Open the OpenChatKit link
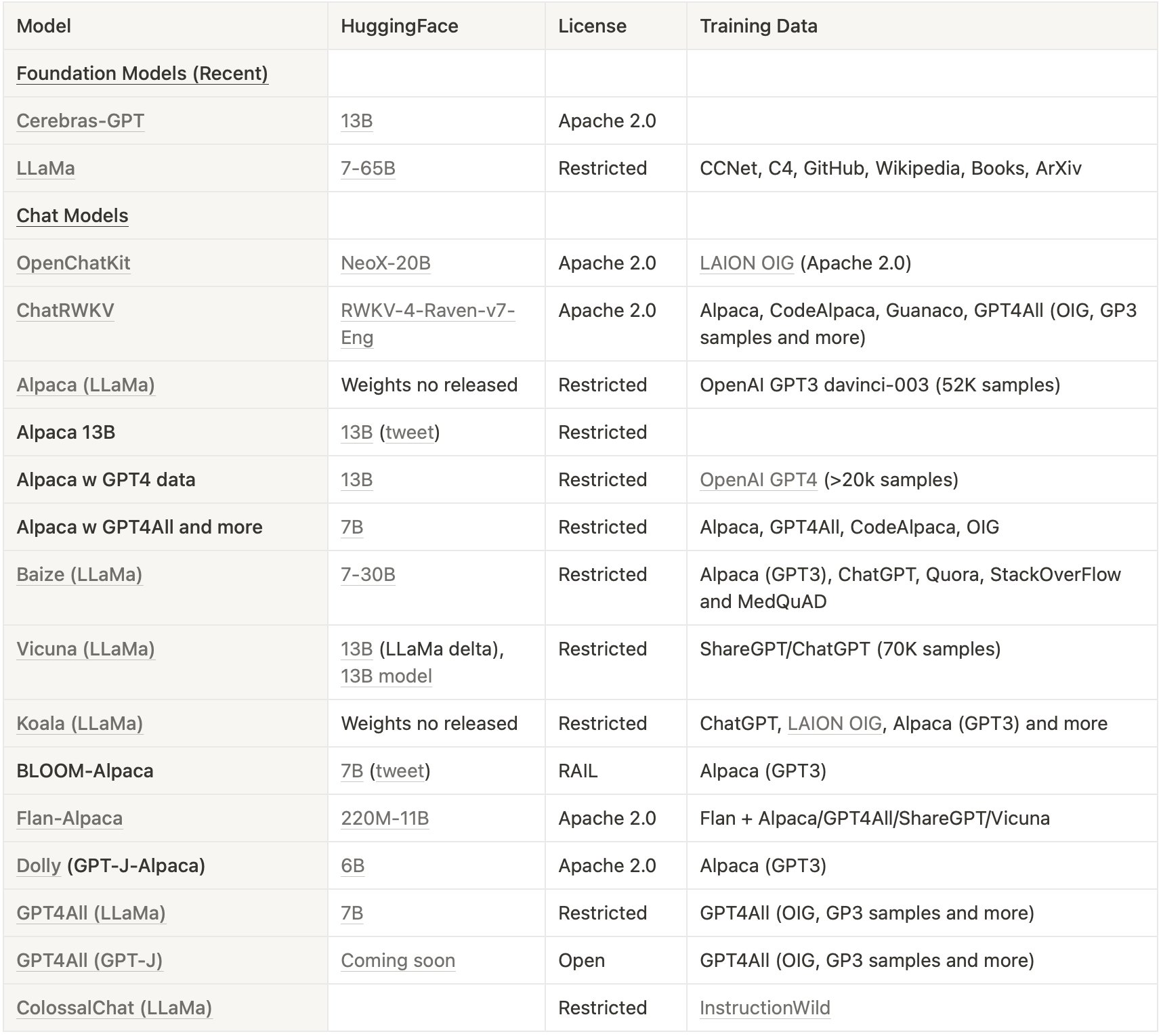Screen dimensions: 1161x1036 pos(73,263)
